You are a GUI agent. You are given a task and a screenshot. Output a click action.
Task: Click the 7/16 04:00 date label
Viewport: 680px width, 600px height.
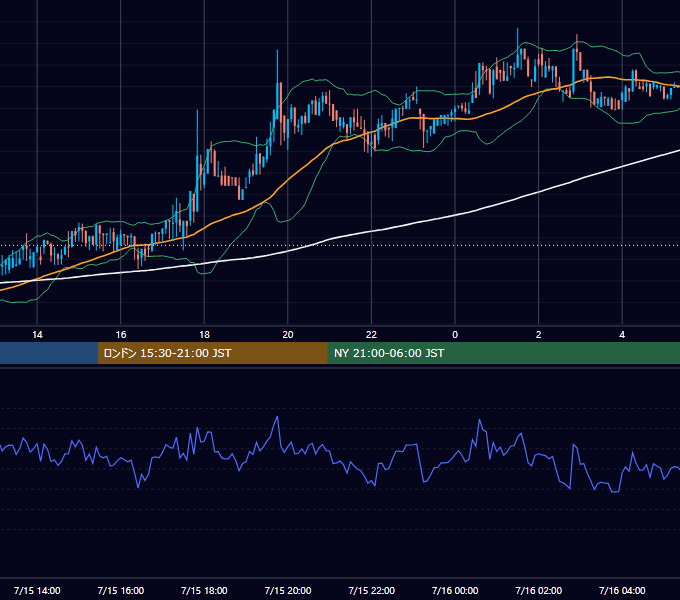[622, 590]
